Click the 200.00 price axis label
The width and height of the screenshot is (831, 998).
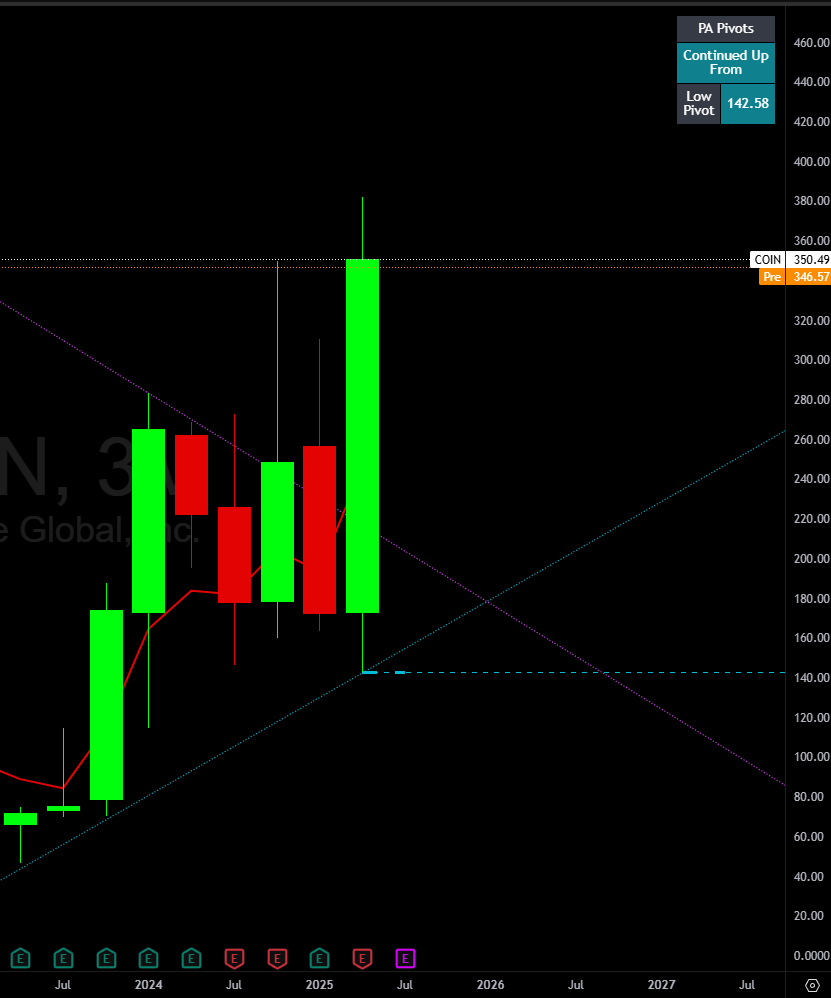coord(811,558)
